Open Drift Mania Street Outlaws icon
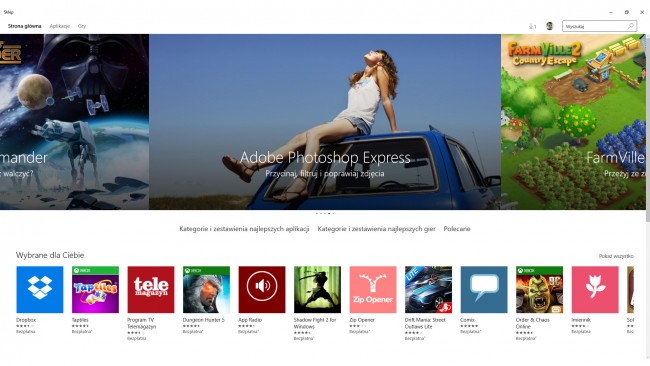 pyautogui.click(x=429, y=289)
